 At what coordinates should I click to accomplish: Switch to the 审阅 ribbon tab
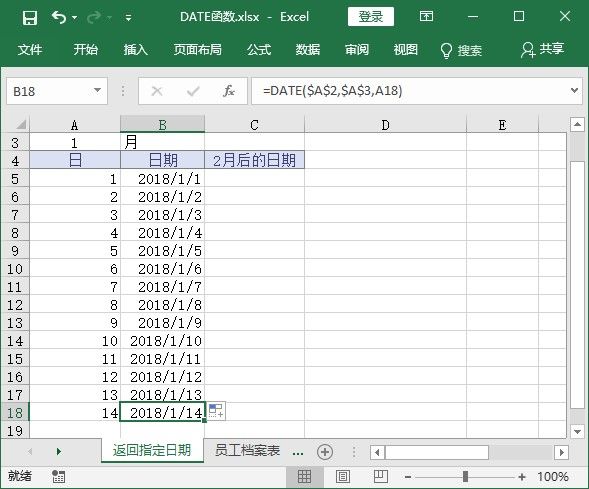(357, 50)
